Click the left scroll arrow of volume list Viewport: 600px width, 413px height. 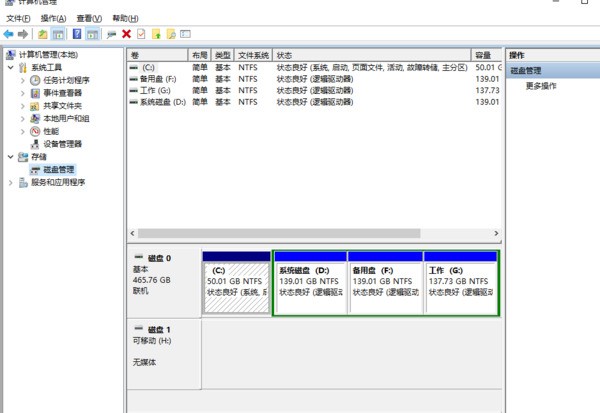(x=132, y=233)
